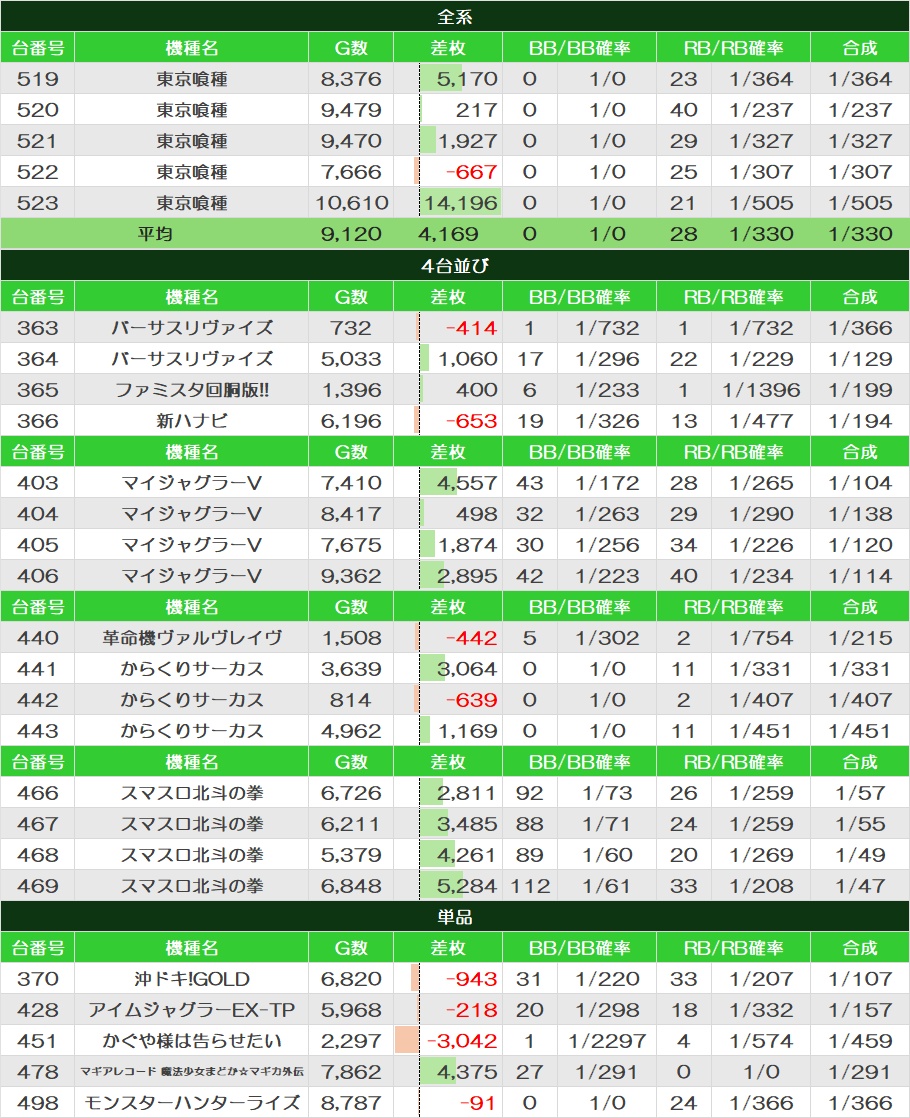
Task: Click スマスロ北斗の拳 name in row 466
Action: 192,793
